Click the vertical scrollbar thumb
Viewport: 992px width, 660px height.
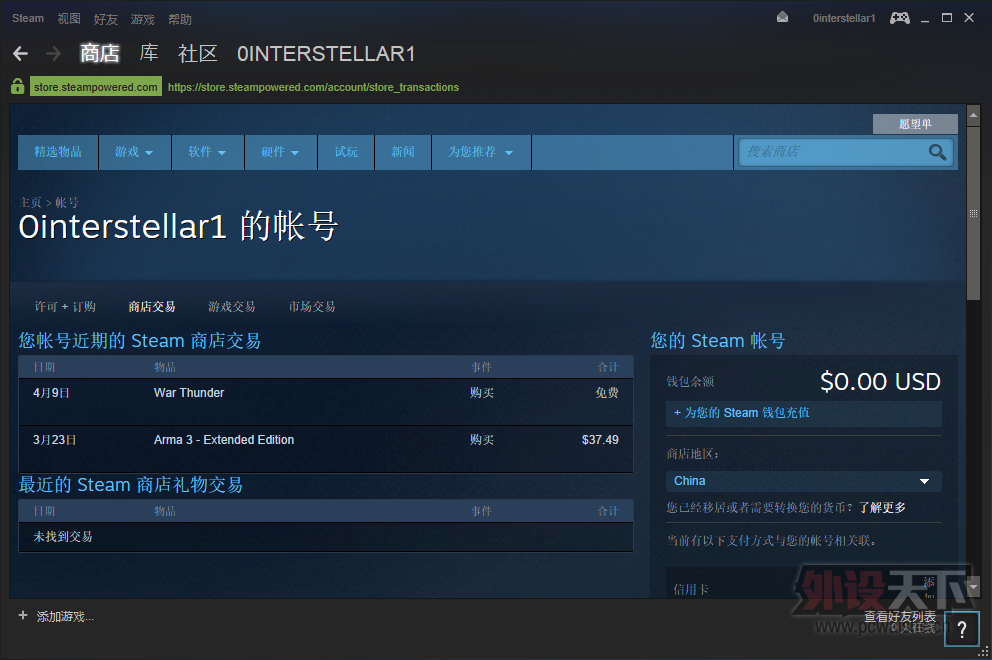974,212
